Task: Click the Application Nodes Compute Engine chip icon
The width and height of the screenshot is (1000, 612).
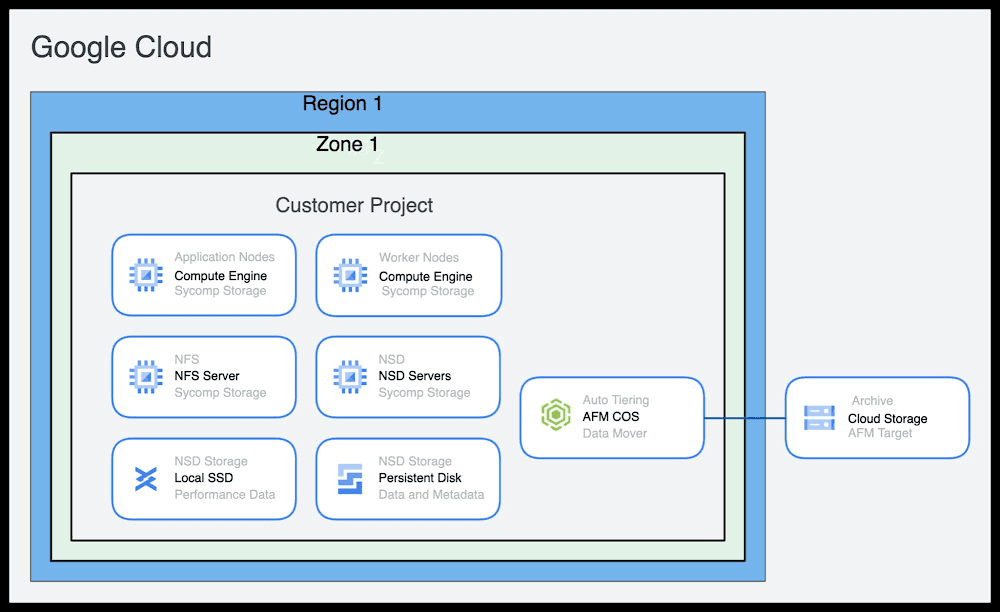Action: click(146, 275)
